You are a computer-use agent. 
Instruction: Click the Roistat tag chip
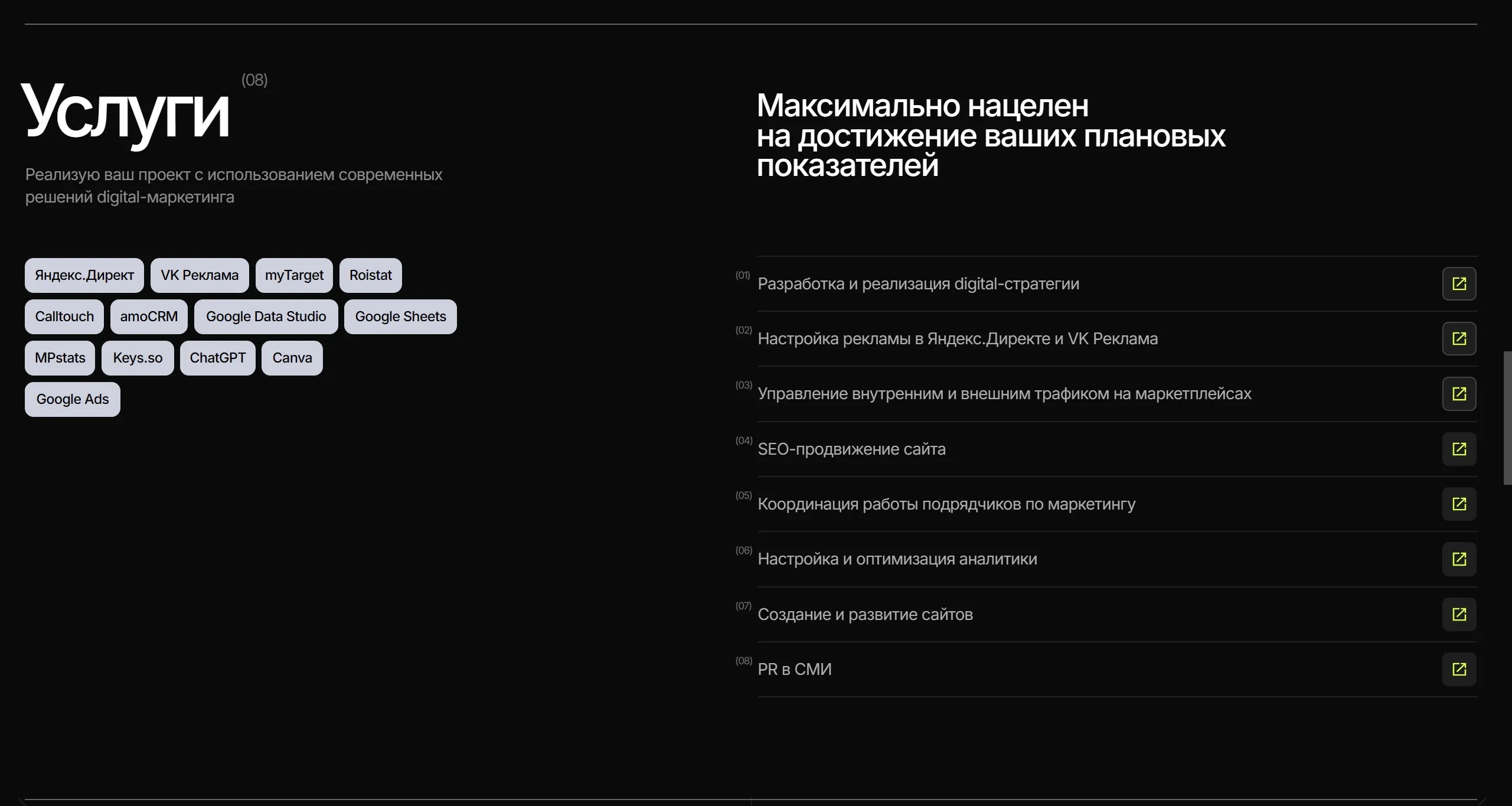(x=370, y=276)
